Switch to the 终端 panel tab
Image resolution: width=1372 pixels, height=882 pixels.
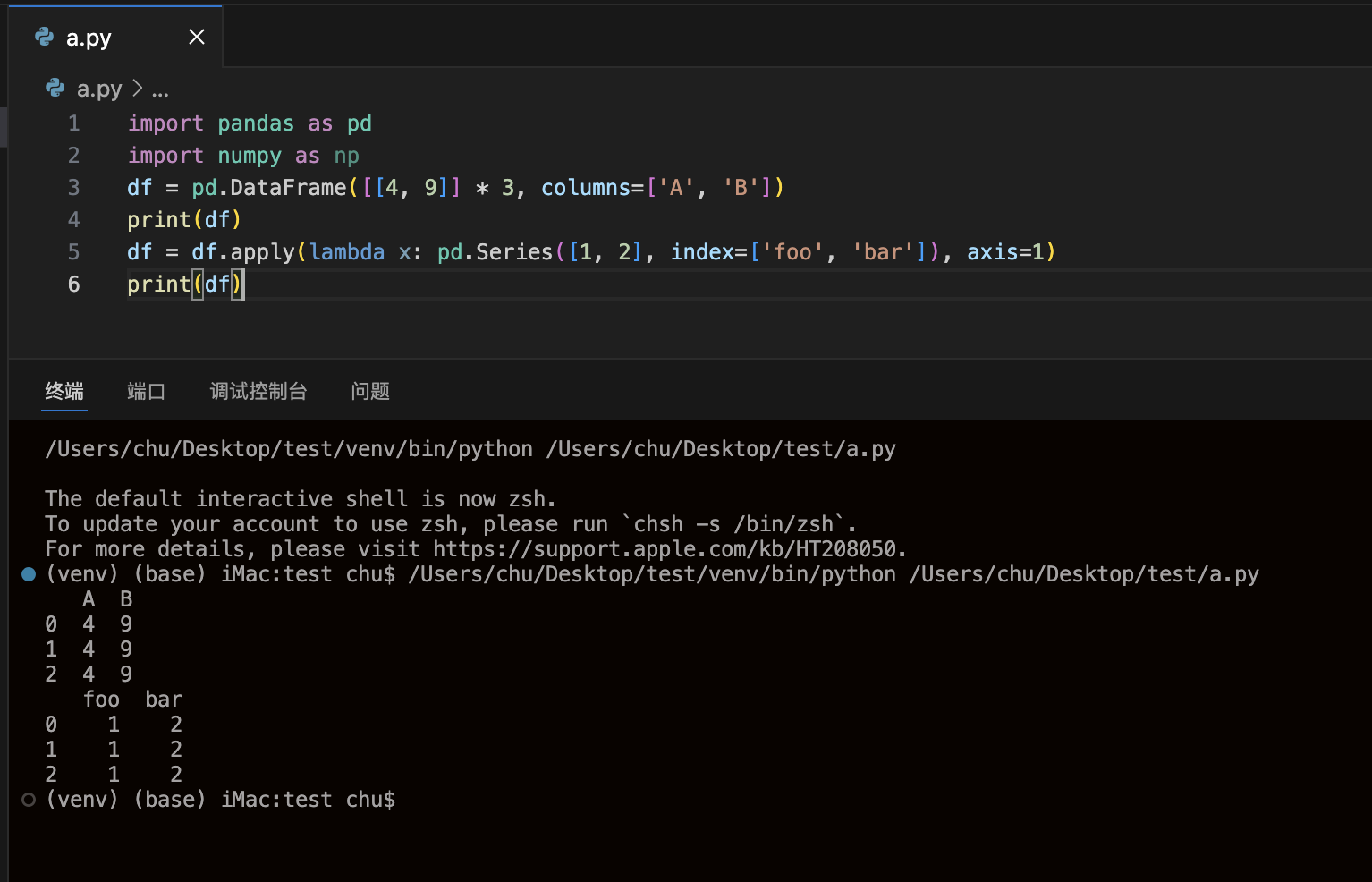click(64, 391)
